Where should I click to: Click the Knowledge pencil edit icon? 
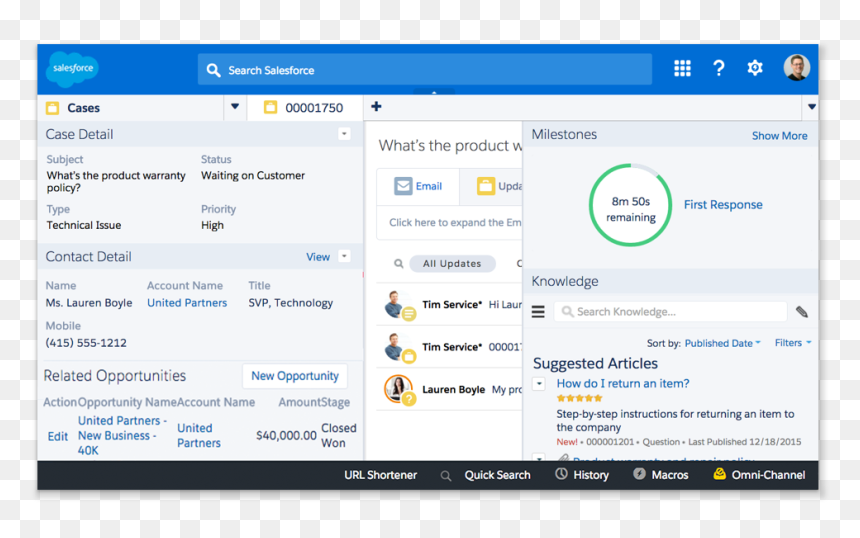802,312
